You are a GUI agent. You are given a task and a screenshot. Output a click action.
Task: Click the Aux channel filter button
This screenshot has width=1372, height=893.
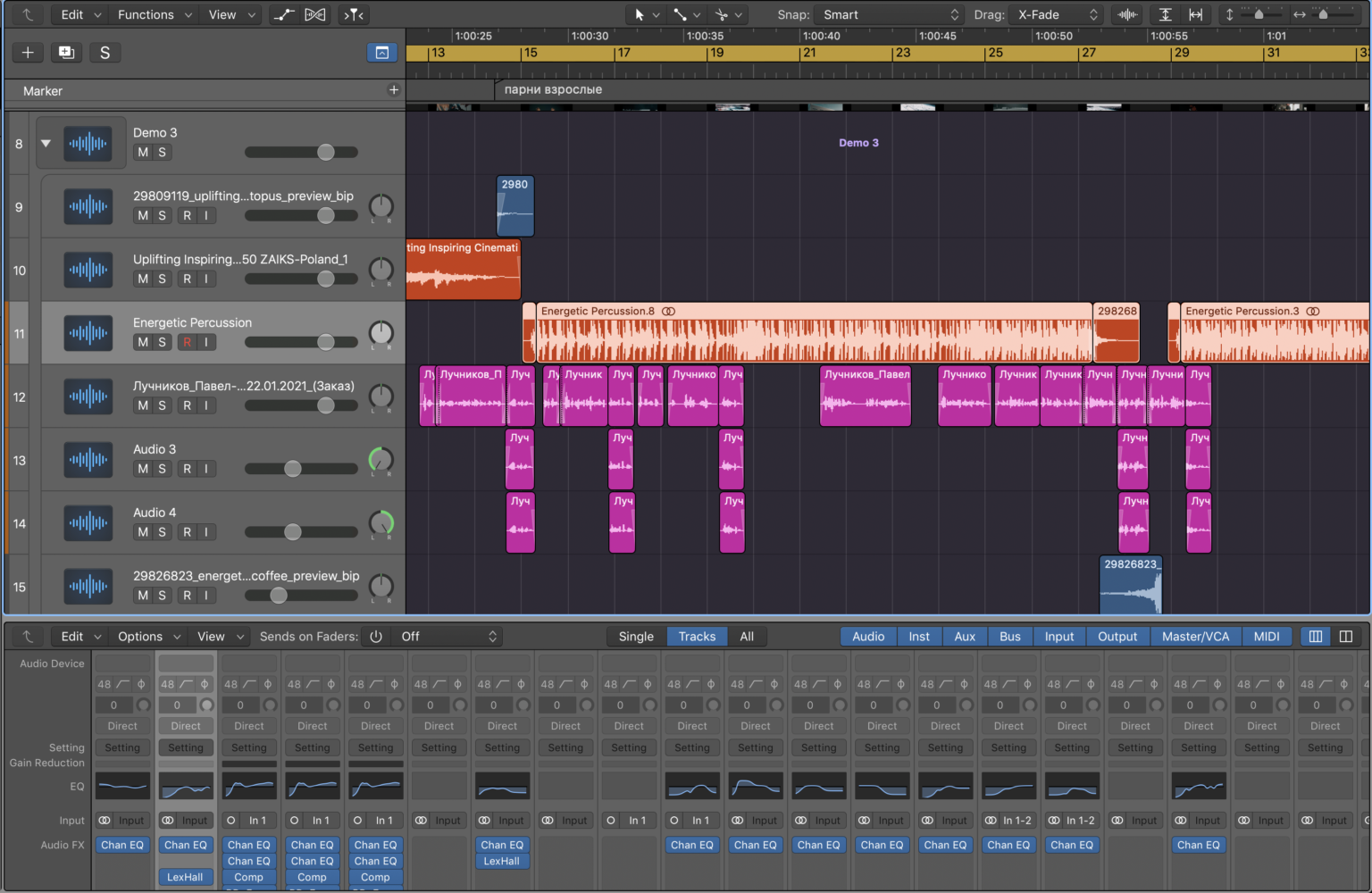pos(965,637)
